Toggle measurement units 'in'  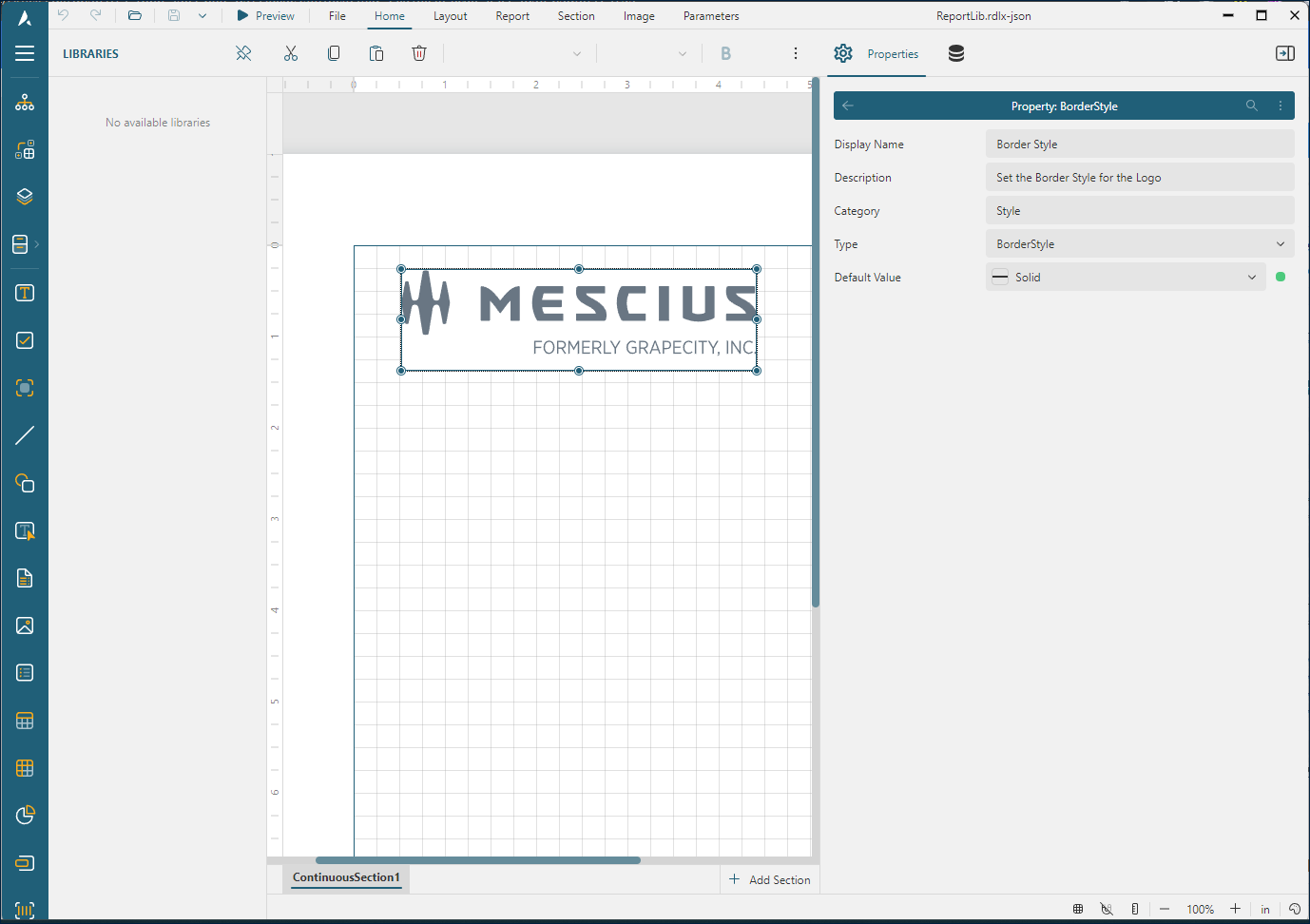click(1265, 909)
